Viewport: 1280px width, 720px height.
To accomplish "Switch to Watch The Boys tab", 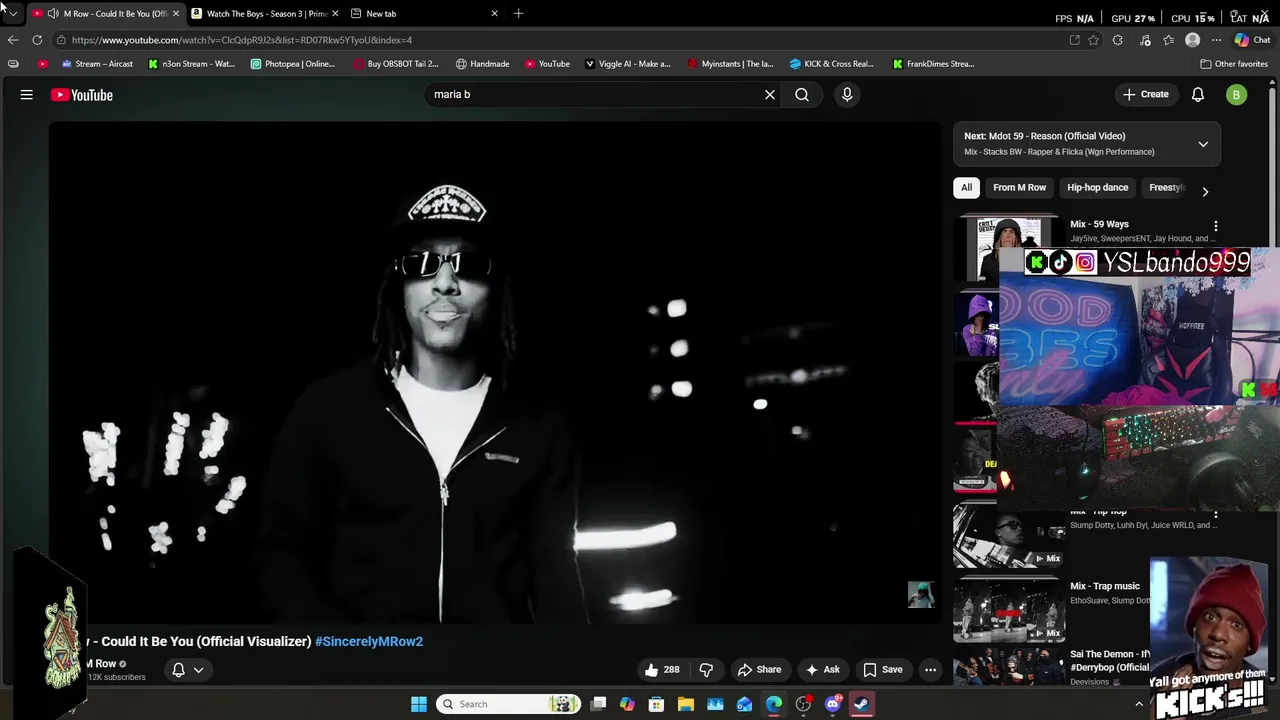I will coord(265,13).
